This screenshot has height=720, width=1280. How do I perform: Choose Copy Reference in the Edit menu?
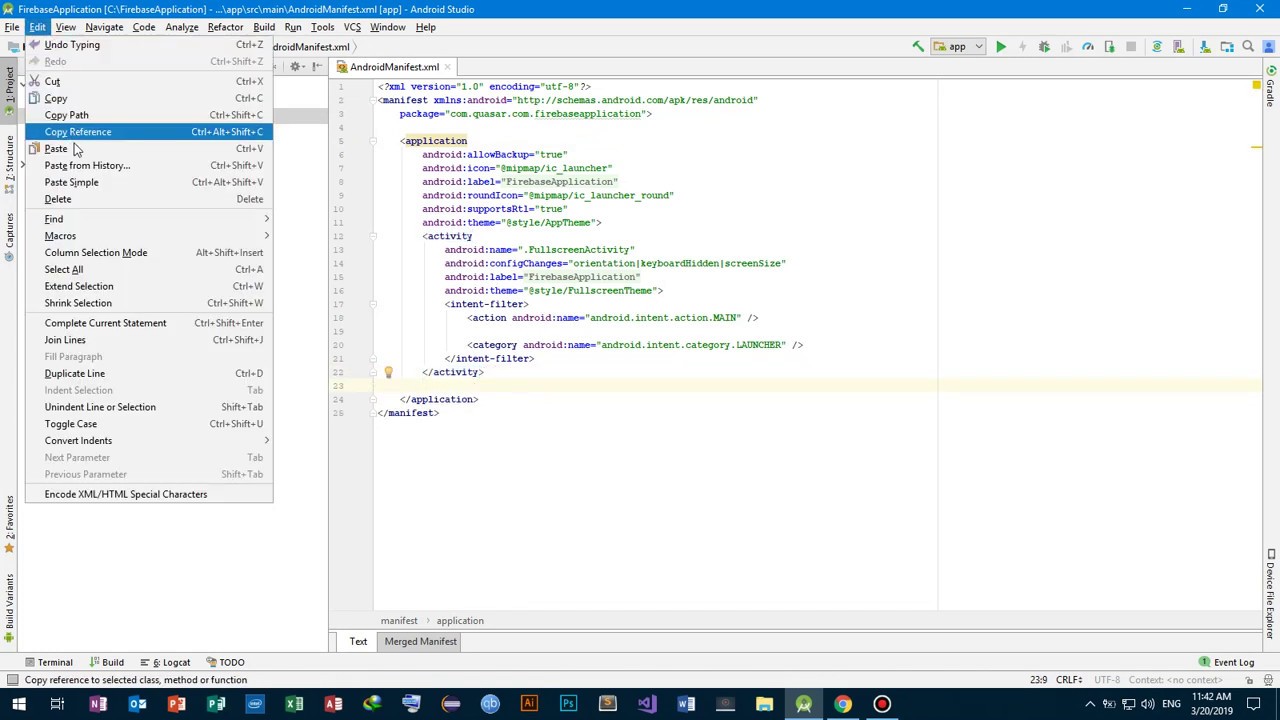[x=149, y=132]
